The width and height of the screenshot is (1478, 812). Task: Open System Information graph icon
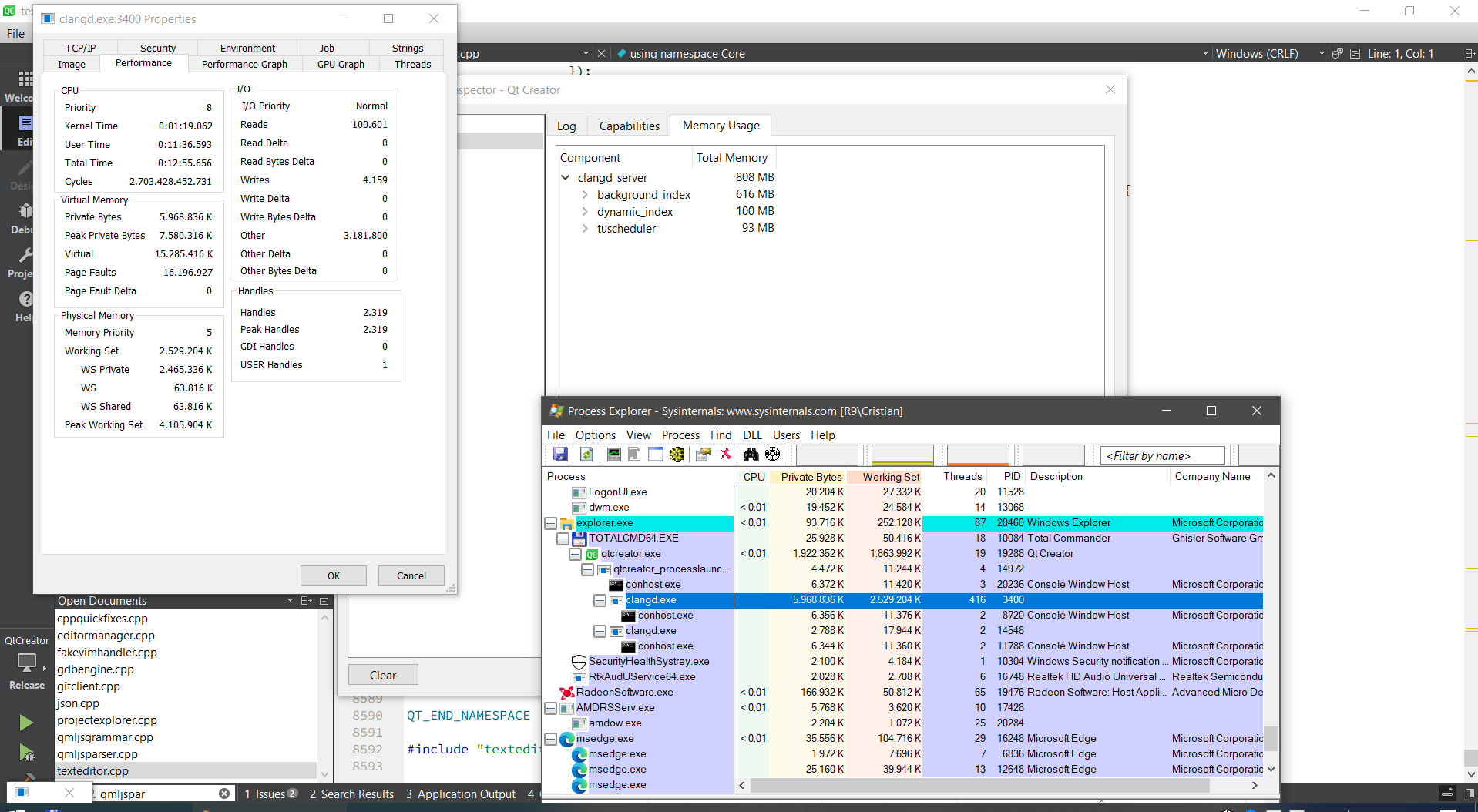(613, 455)
